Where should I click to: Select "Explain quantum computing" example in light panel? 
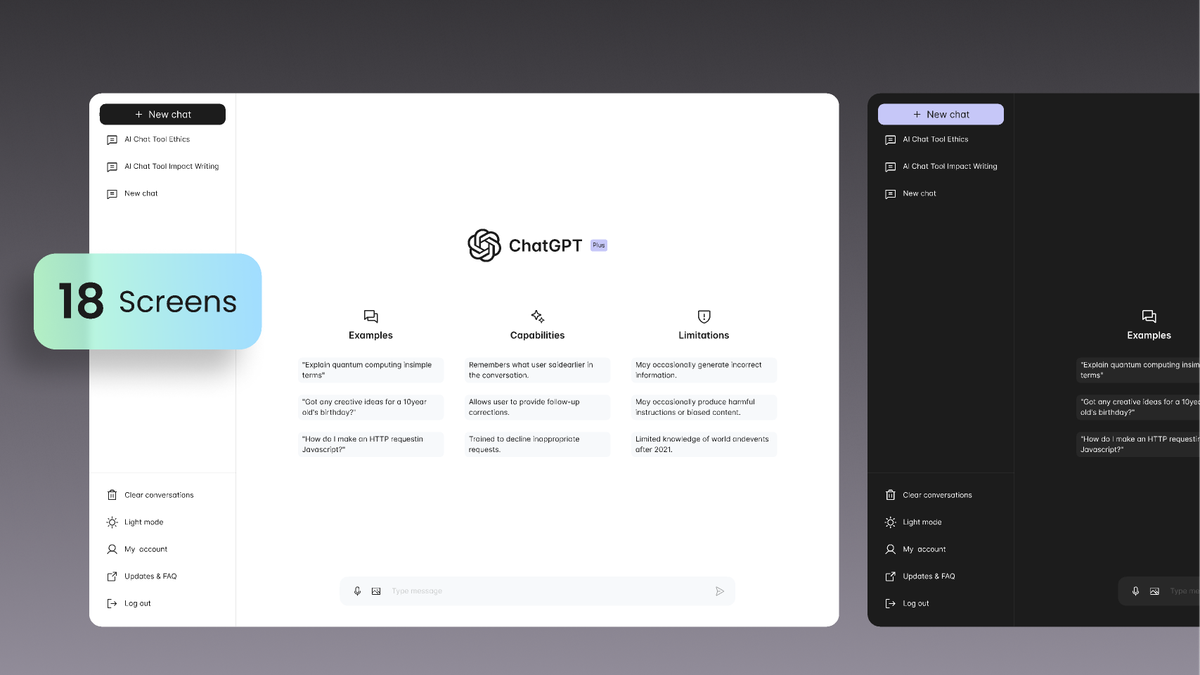click(370, 370)
